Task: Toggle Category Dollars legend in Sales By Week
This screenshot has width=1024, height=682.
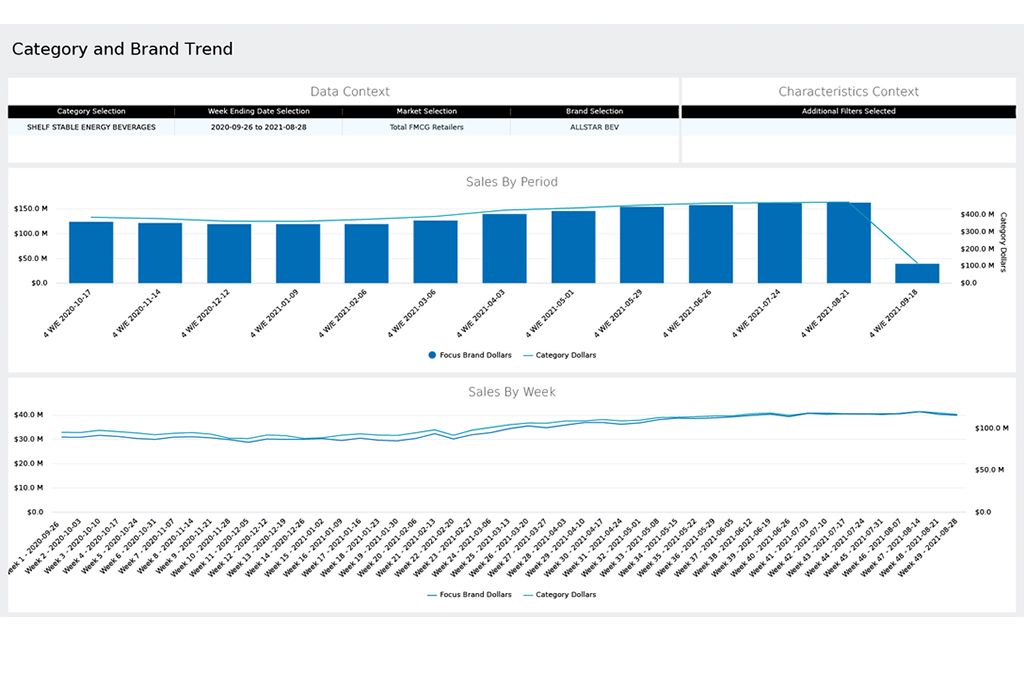Action: (x=560, y=594)
